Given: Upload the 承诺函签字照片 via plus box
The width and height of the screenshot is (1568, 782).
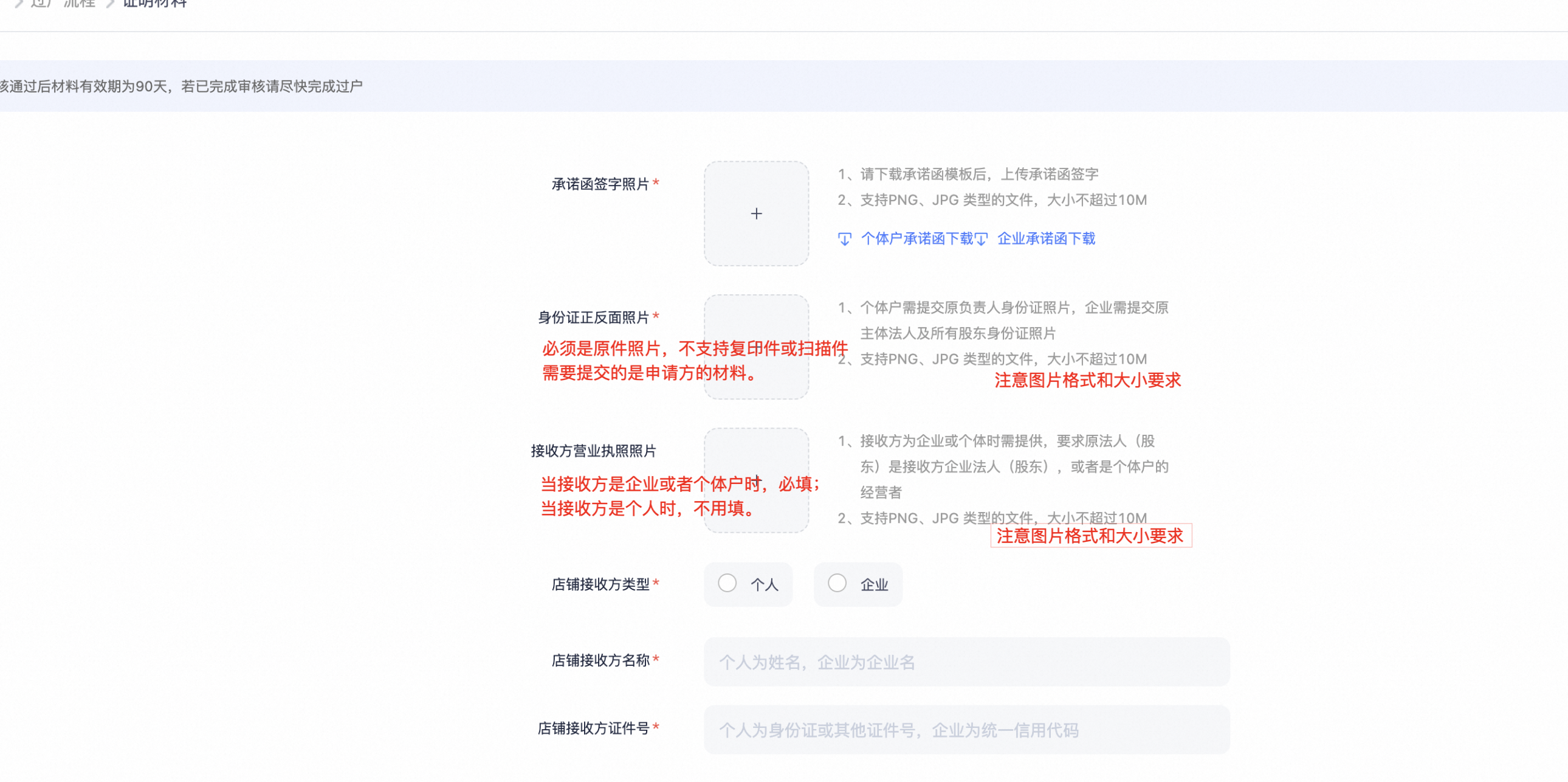Looking at the screenshot, I should click(756, 213).
